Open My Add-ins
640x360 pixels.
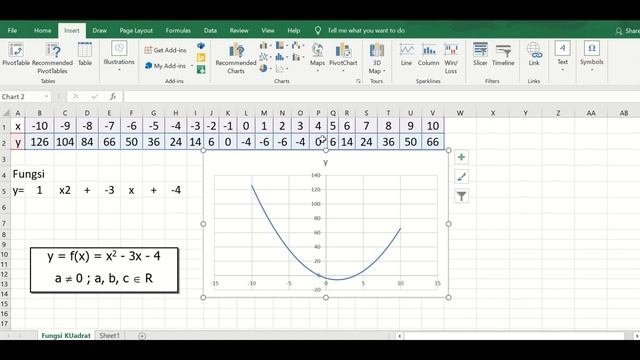click(x=165, y=65)
